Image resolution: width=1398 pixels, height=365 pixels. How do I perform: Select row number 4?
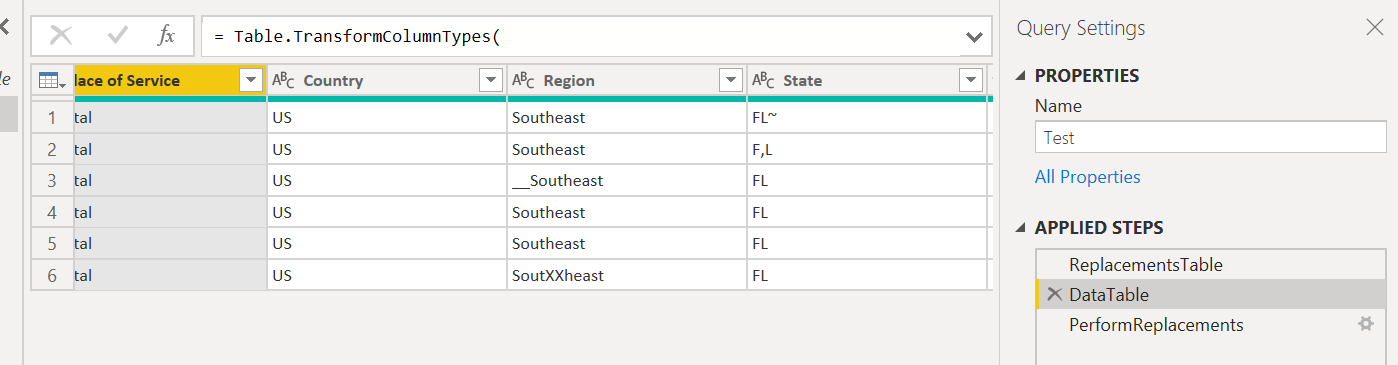click(52, 212)
